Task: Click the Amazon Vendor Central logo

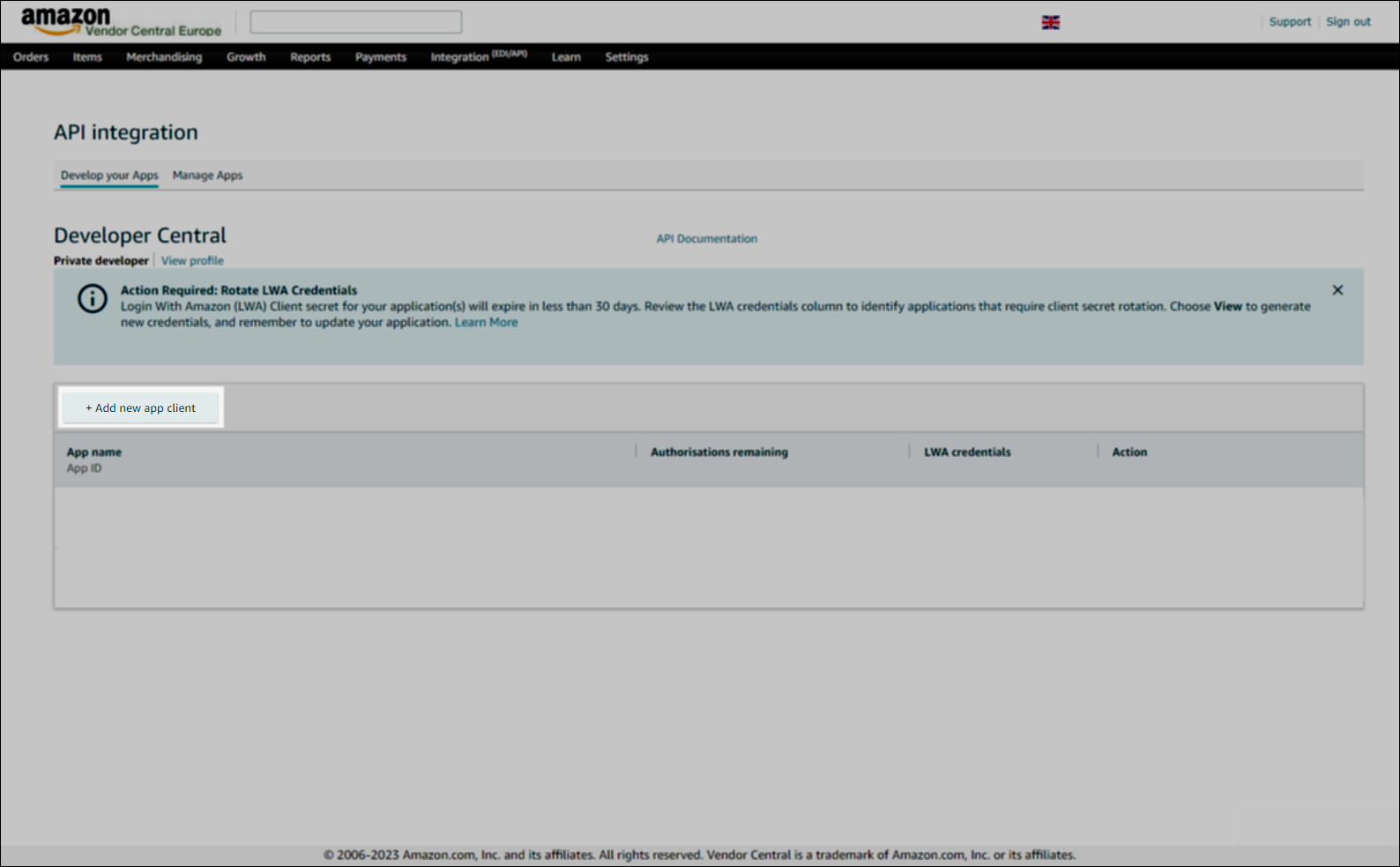Action: 121,22
